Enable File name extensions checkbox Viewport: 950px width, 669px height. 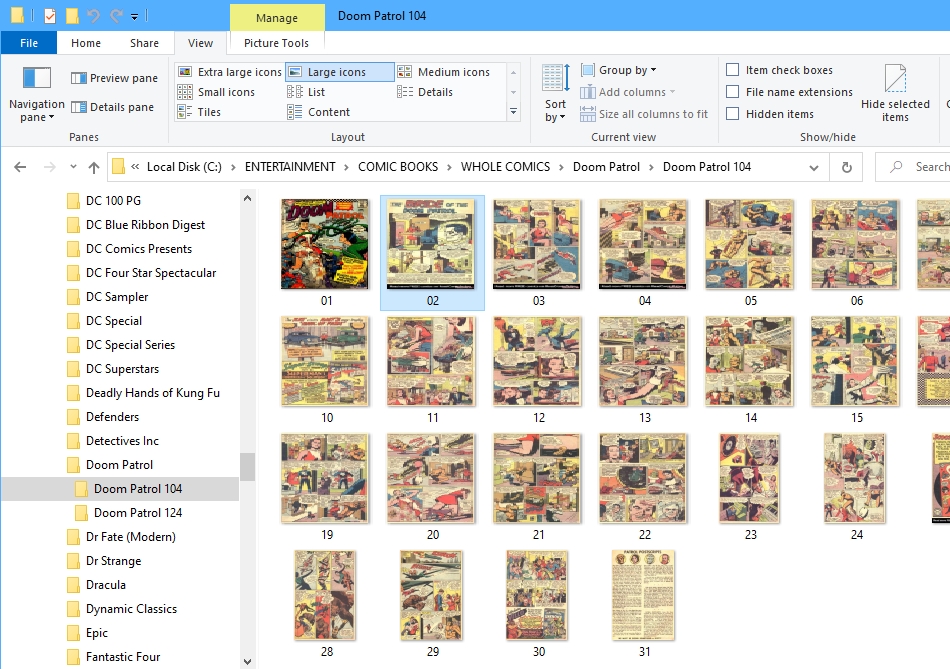[732, 92]
